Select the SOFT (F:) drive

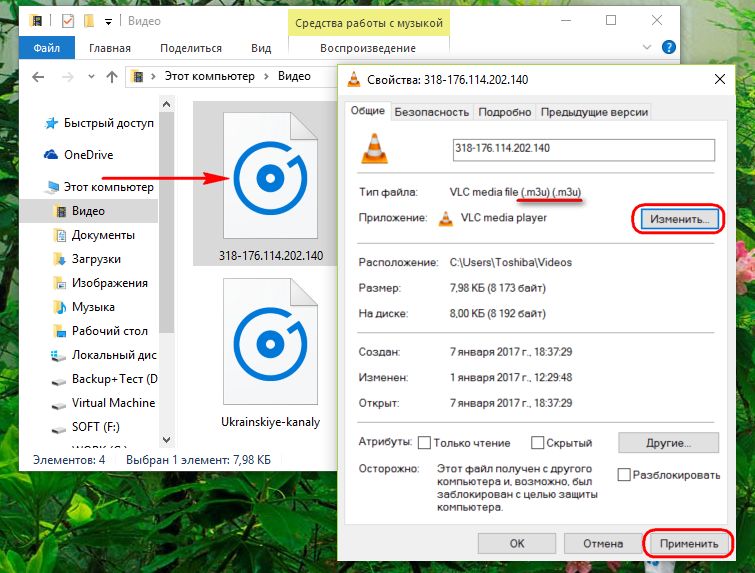tap(95, 427)
